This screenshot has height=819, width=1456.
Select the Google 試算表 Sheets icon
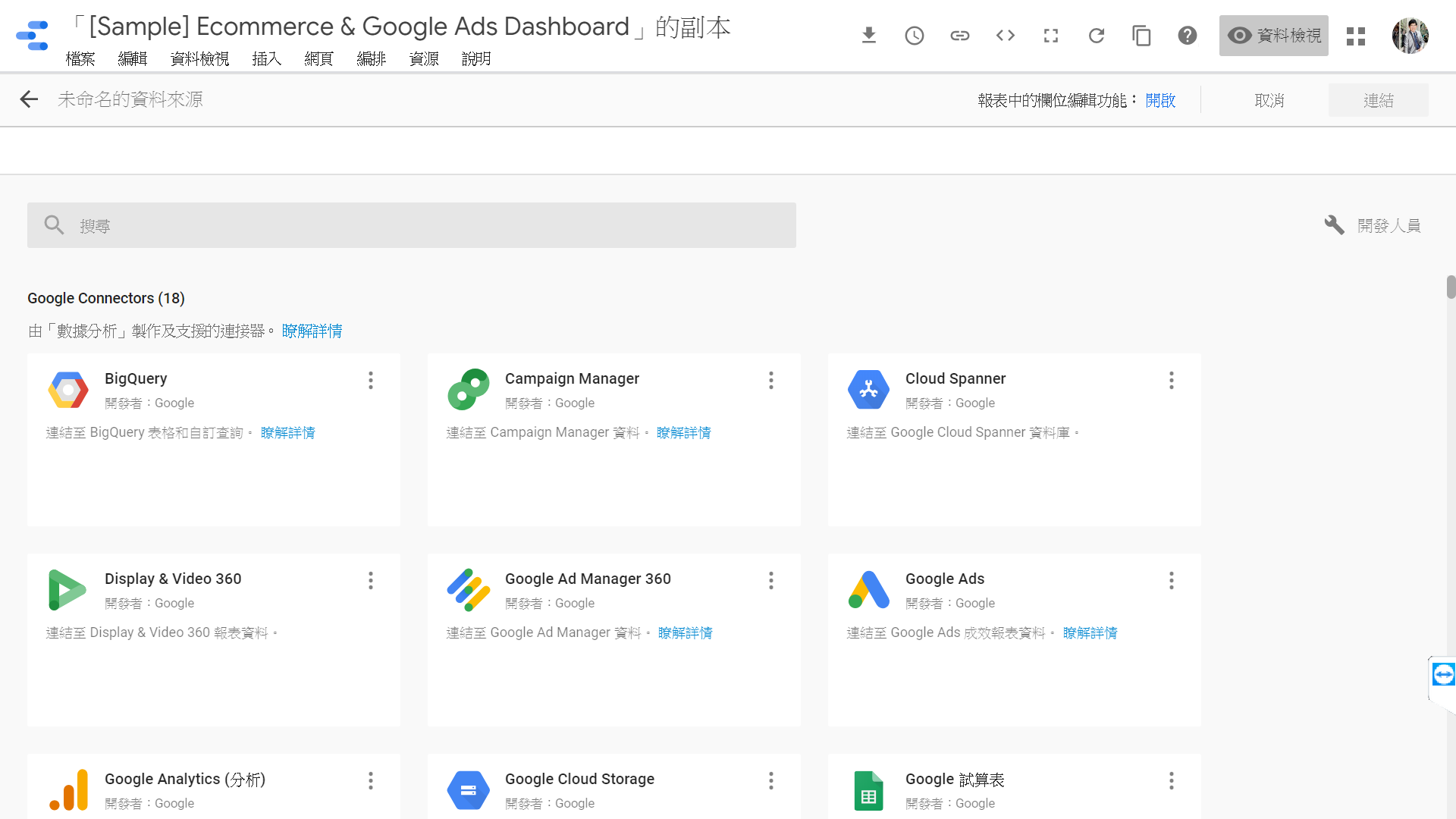click(x=869, y=790)
